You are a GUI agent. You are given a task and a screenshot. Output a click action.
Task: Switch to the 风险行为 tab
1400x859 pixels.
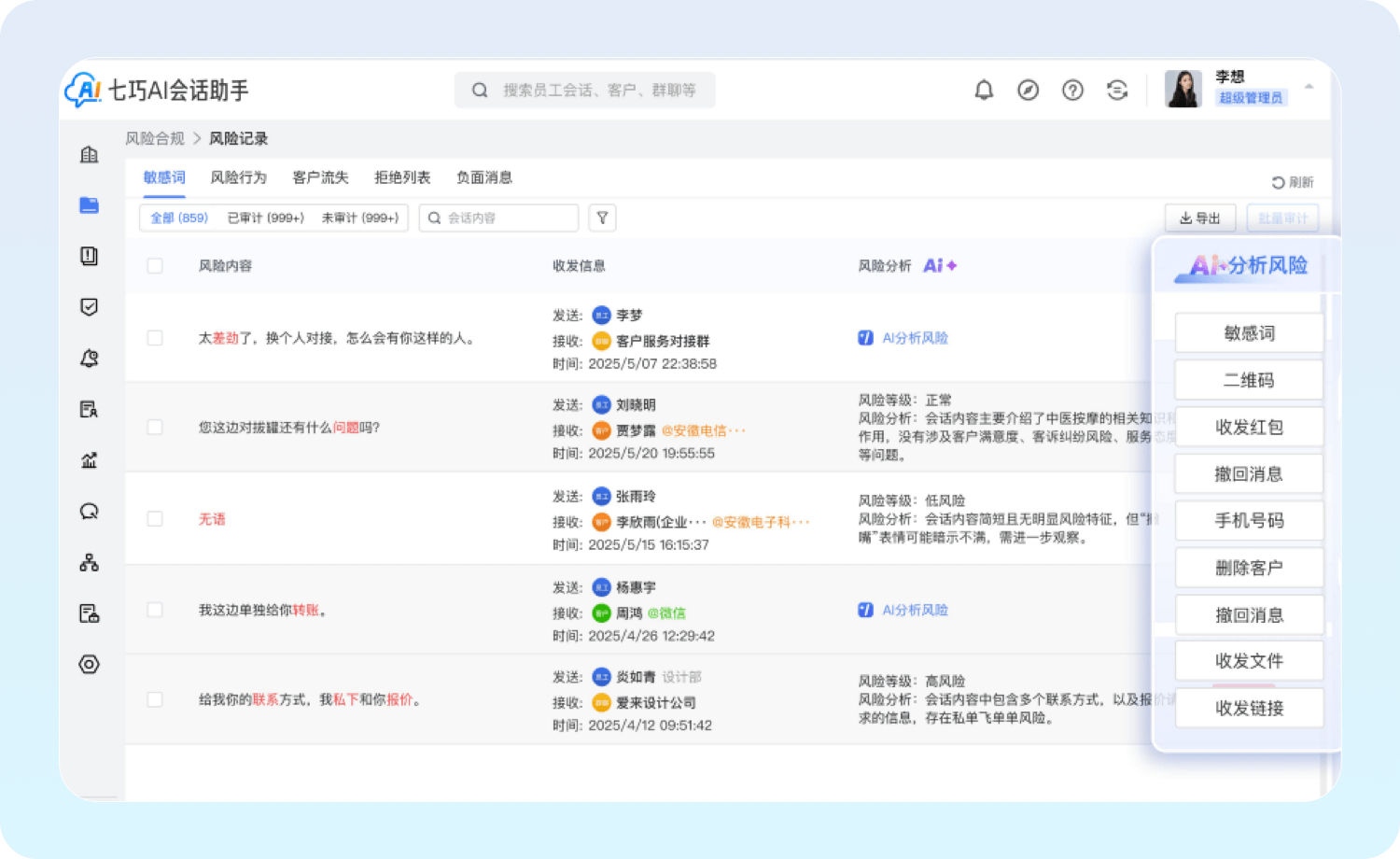[238, 177]
